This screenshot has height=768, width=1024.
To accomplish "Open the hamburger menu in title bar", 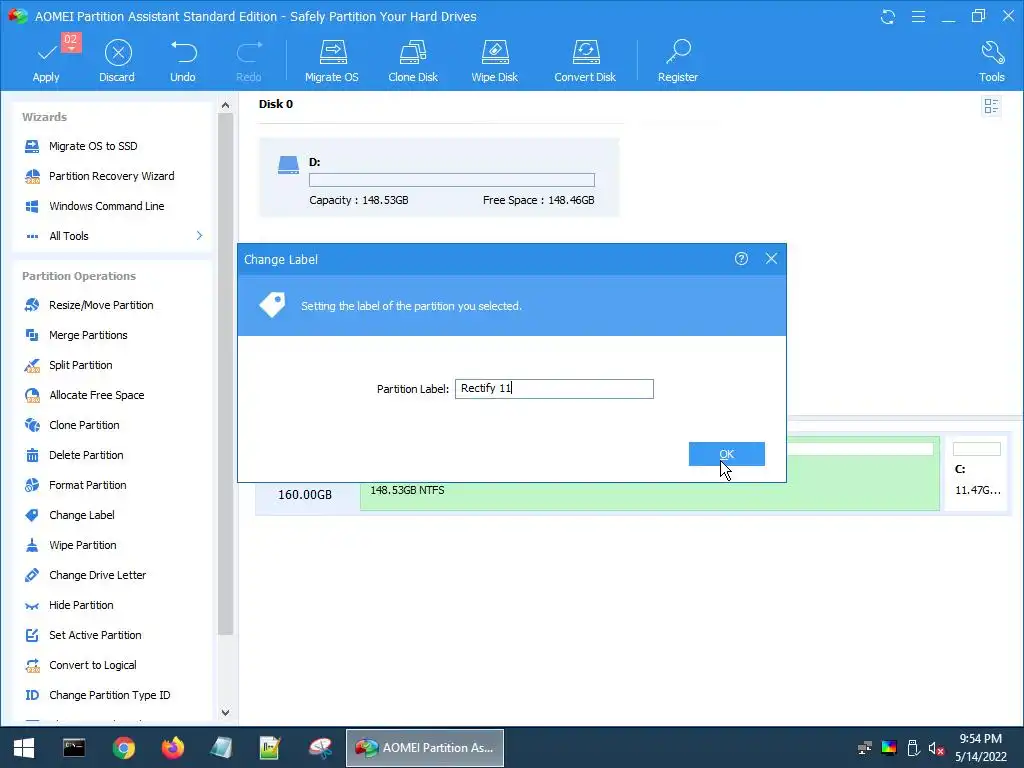I will (918, 16).
